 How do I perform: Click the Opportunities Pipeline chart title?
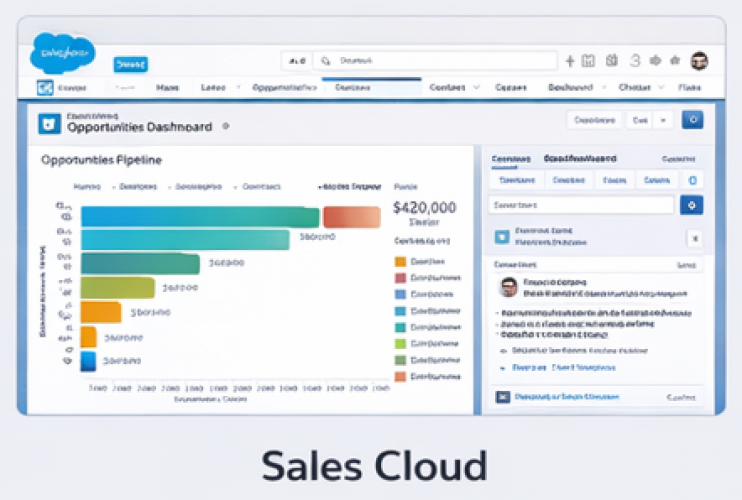click(x=101, y=160)
